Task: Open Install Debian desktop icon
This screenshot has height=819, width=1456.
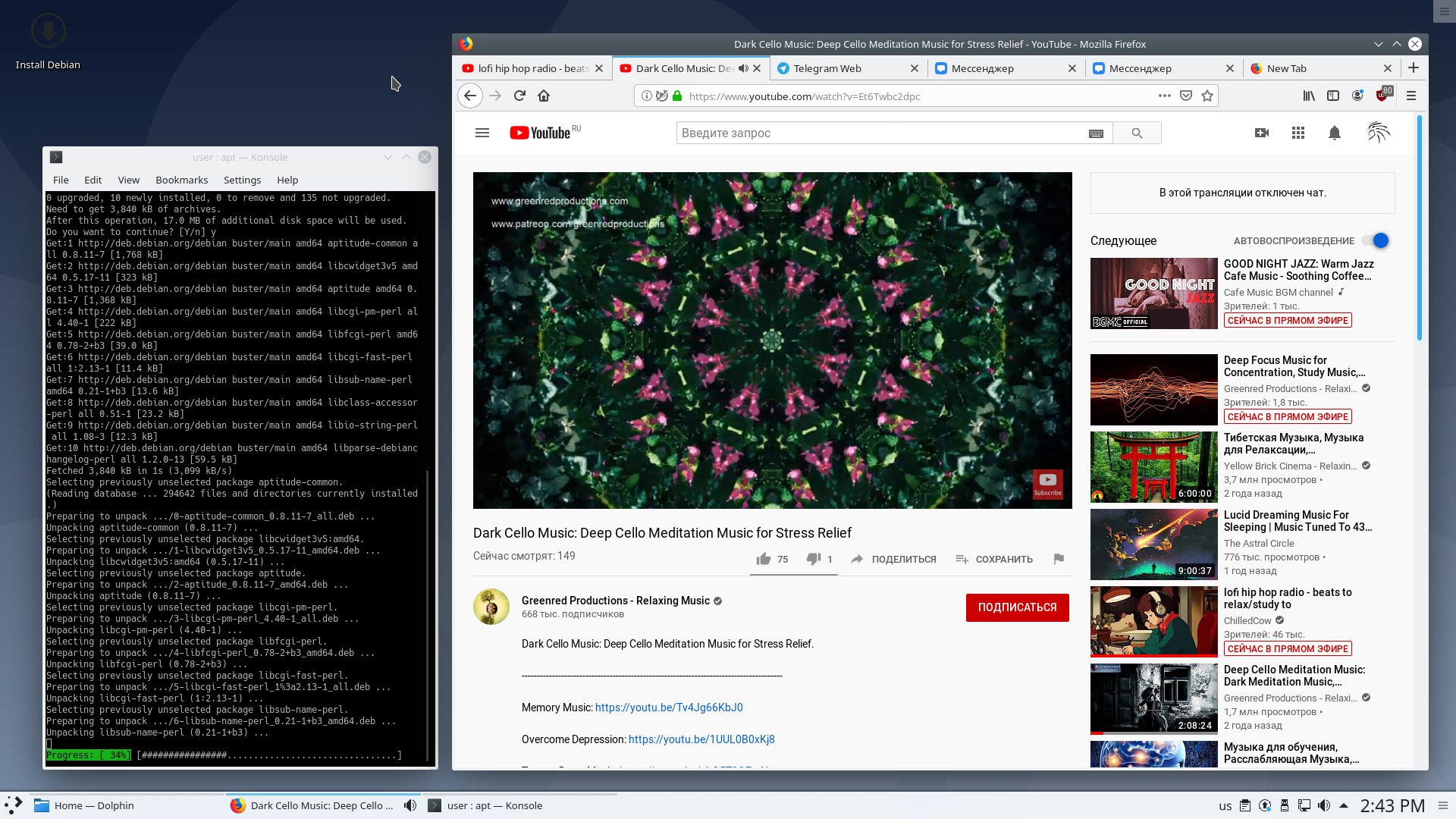Action: 48,42
